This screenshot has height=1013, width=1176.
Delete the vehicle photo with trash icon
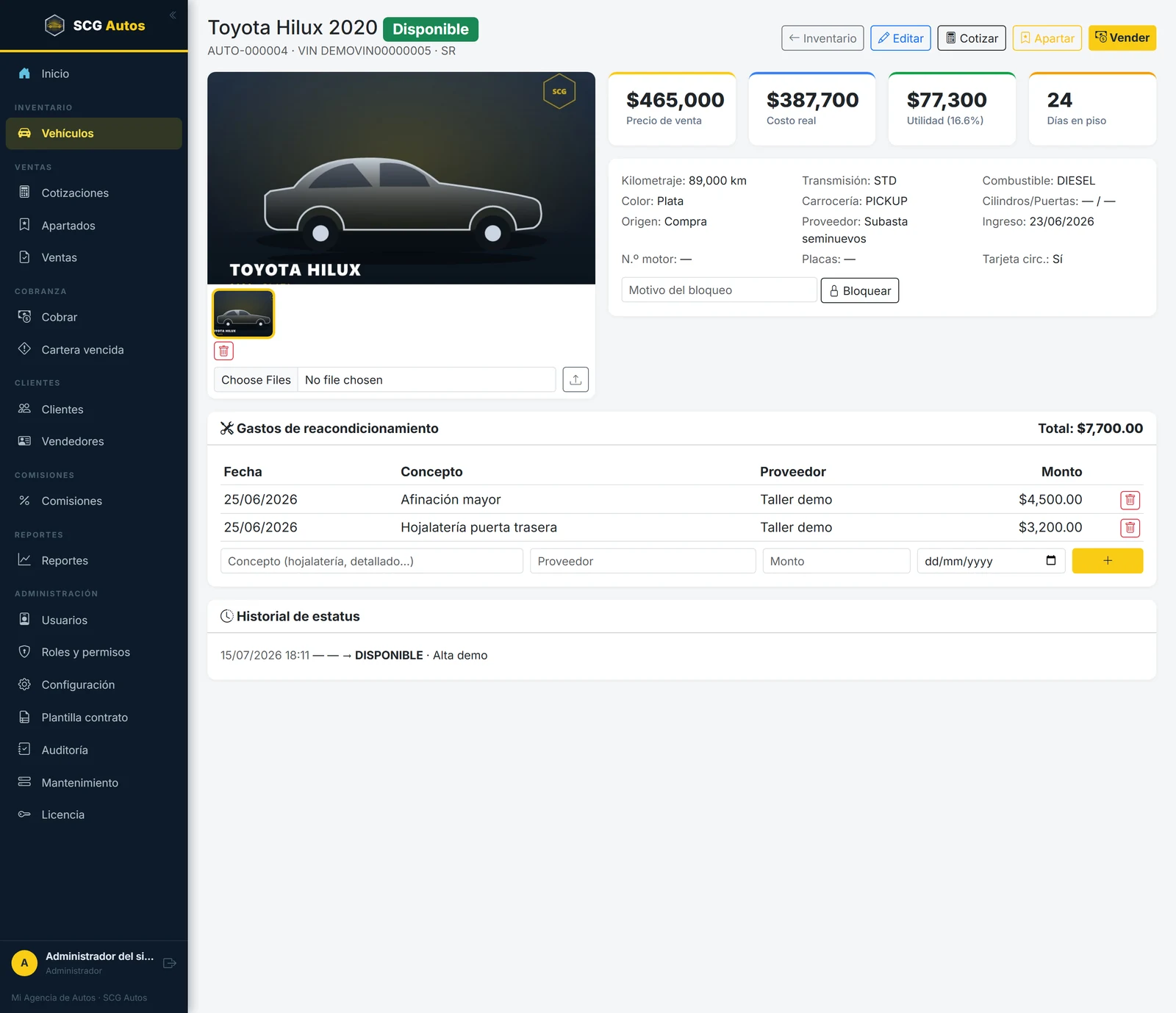[x=224, y=351]
